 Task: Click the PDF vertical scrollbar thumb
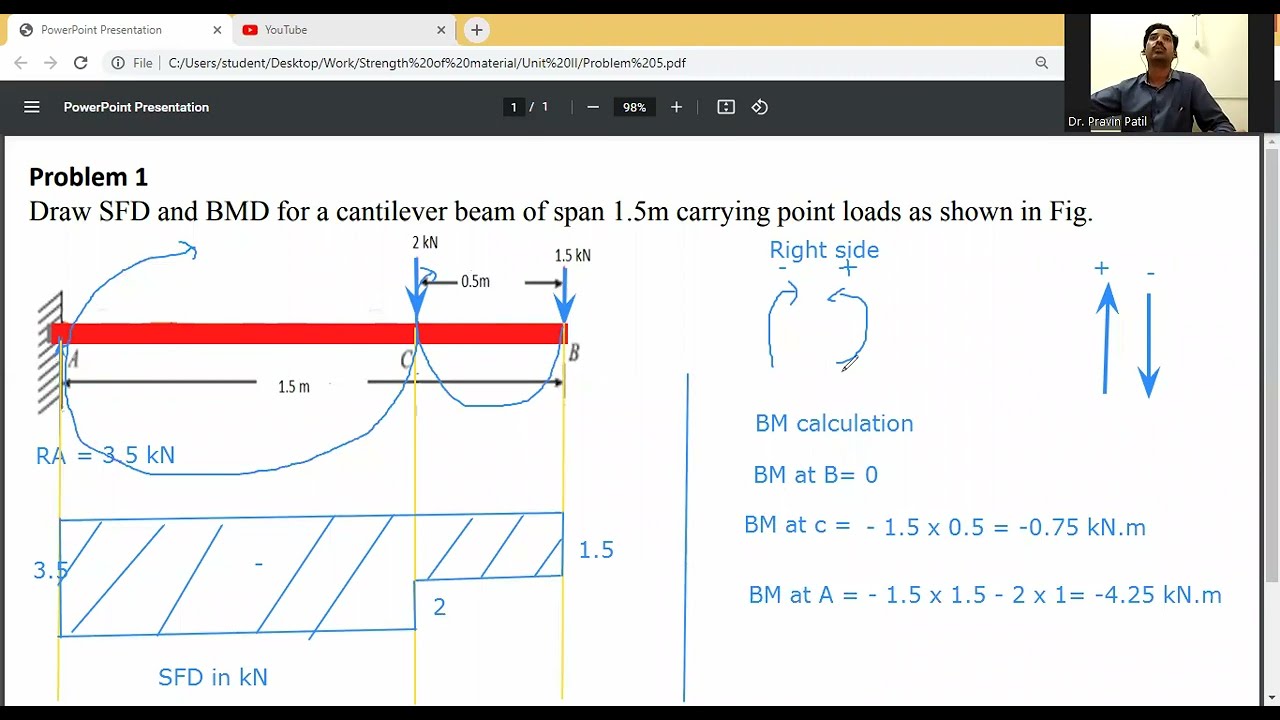pos(1272,365)
